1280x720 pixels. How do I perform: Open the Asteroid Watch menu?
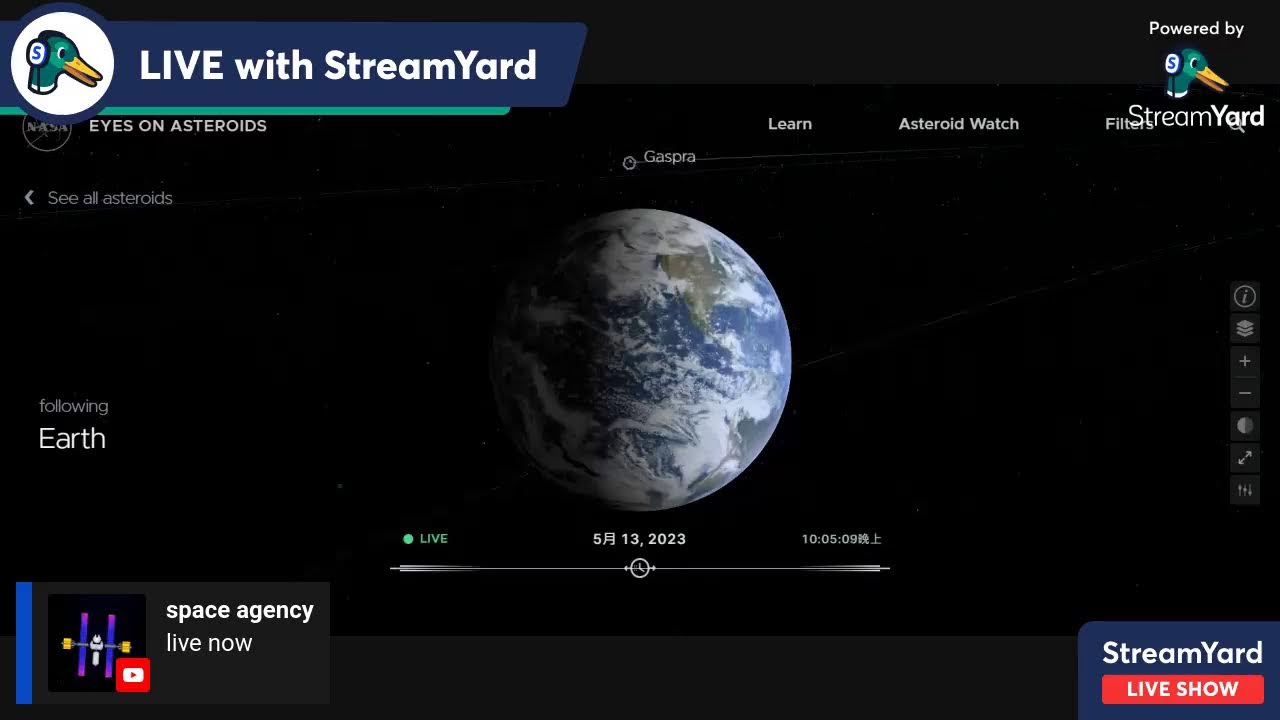(x=959, y=124)
